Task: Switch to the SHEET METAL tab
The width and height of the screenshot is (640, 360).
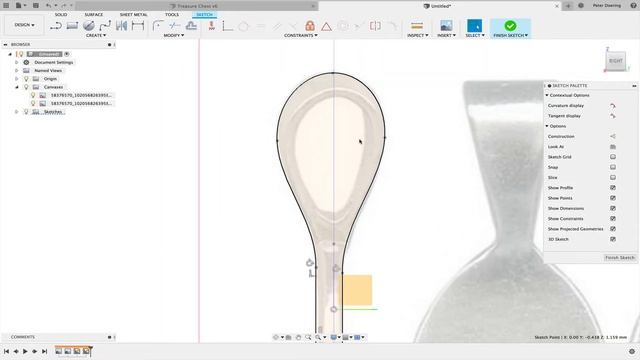Action: 133,15
